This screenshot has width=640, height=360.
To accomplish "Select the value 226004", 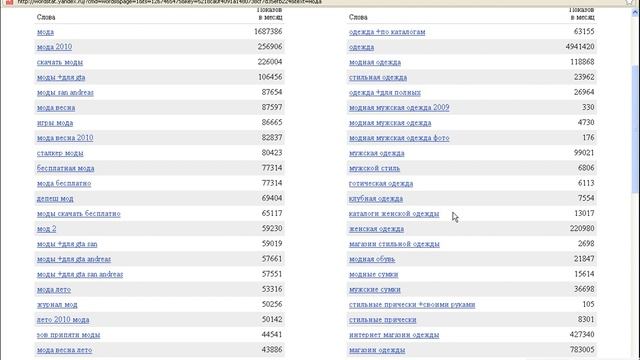I will 270,62.
